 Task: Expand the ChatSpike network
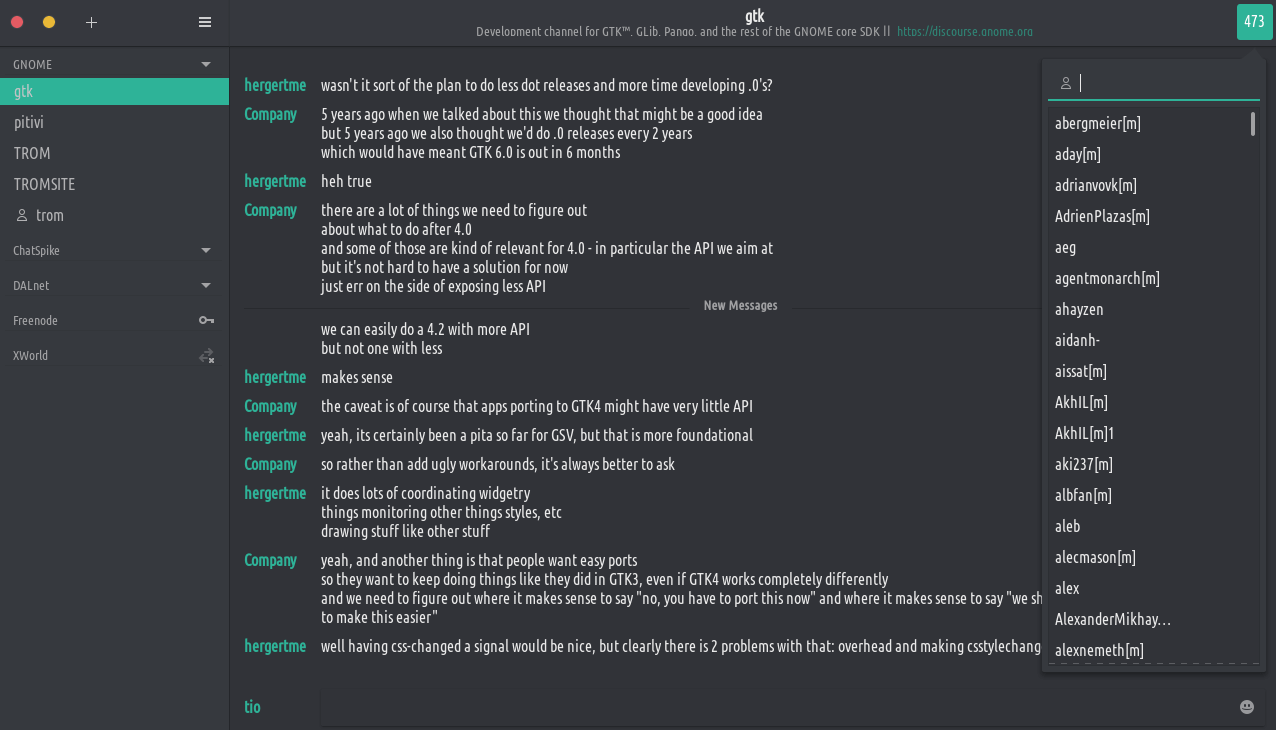(206, 250)
